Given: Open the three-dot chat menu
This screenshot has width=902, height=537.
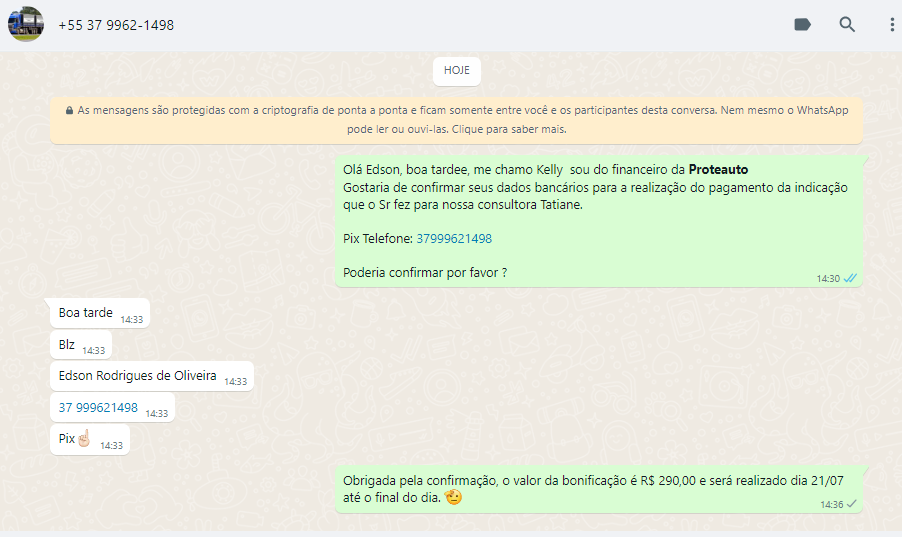Looking at the screenshot, I should click(x=891, y=25).
